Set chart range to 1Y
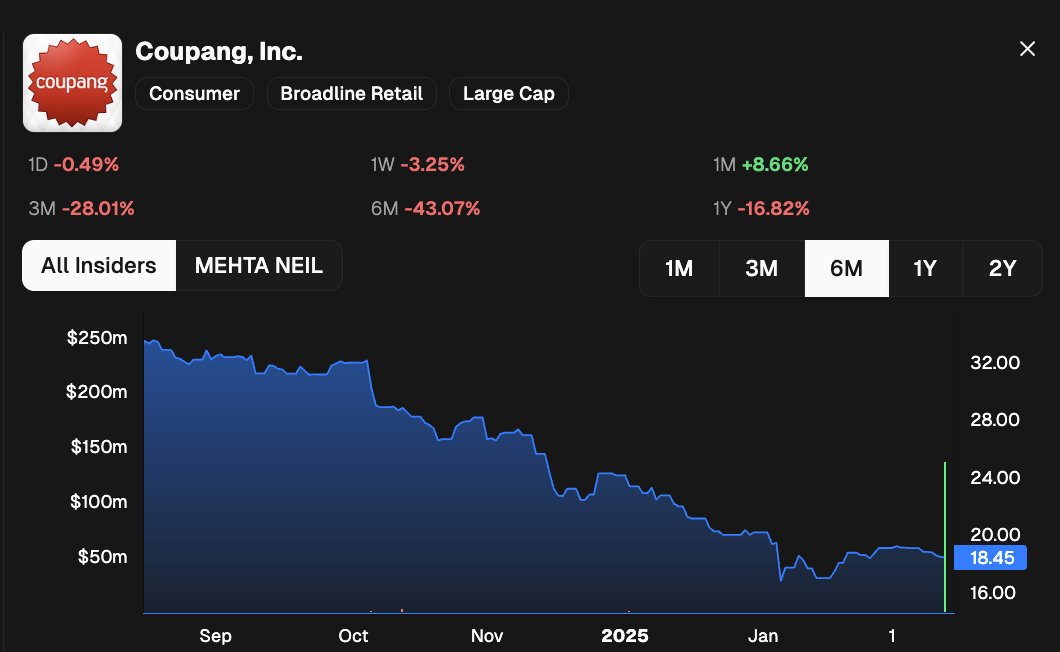Viewport: 1060px width, 652px height. pyautogui.click(x=925, y=269)
